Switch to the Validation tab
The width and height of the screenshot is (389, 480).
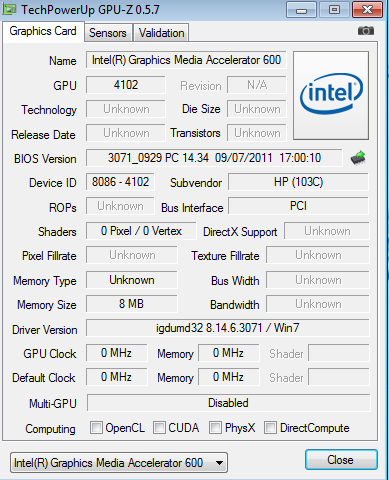(x=161, y=33)
